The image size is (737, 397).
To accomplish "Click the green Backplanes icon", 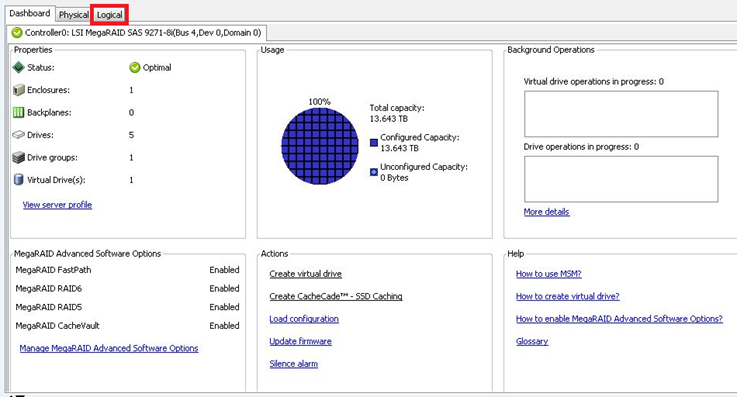I will (x=18, y=112).
